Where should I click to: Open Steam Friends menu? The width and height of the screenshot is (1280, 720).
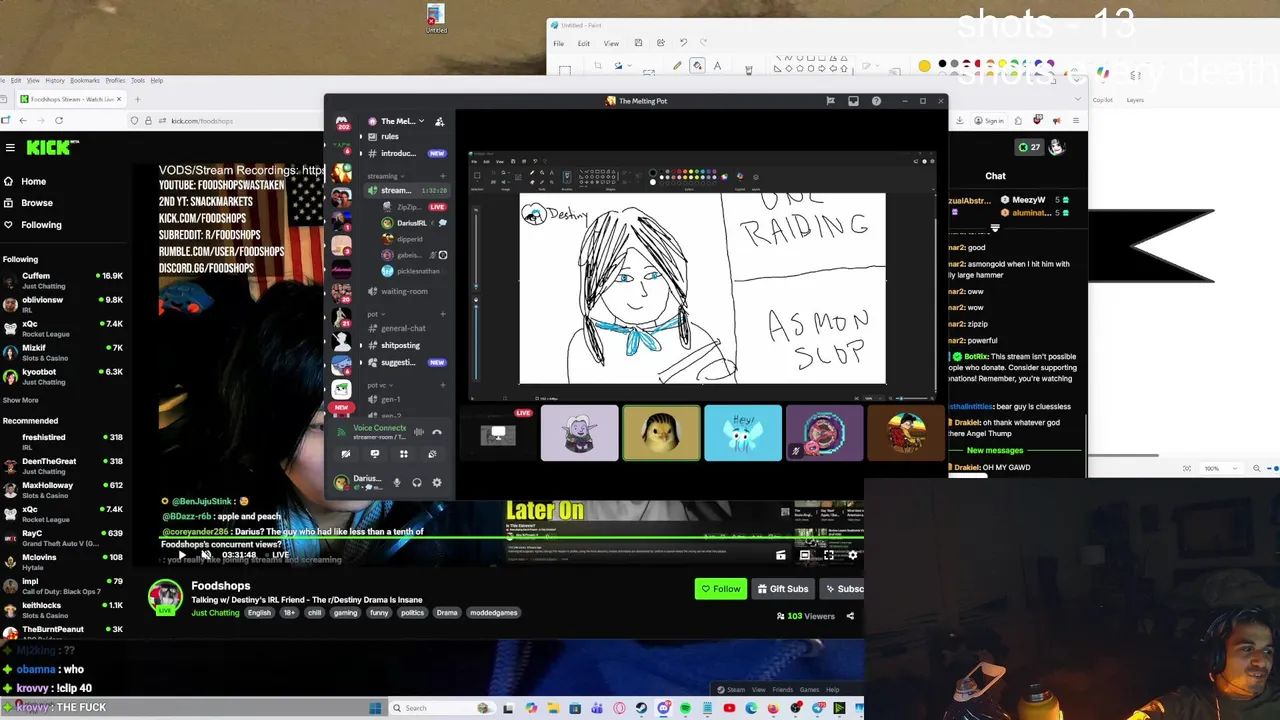point(782,689)
